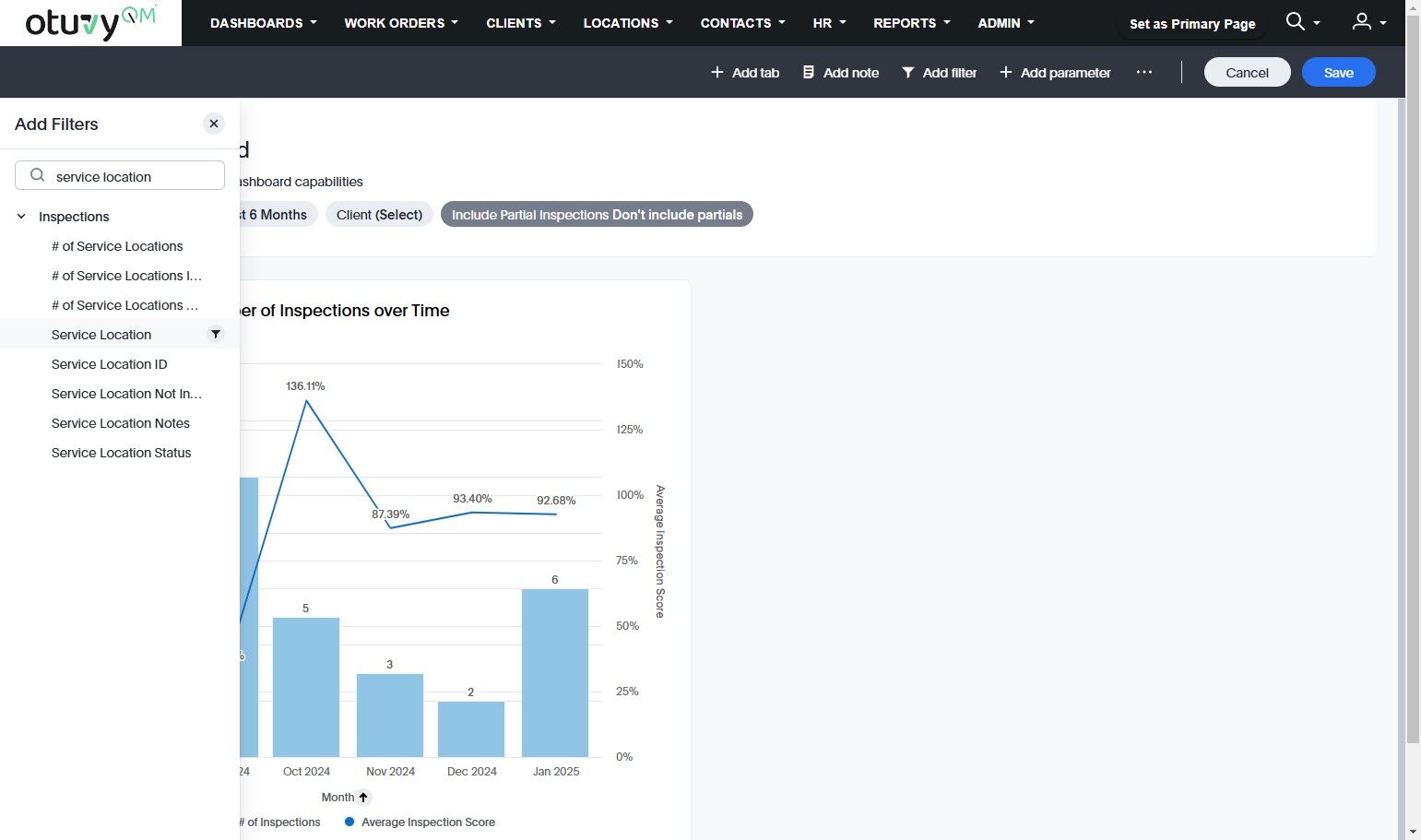
Task: Click the Add filter funnel icon
Action: tap(908, 72)
